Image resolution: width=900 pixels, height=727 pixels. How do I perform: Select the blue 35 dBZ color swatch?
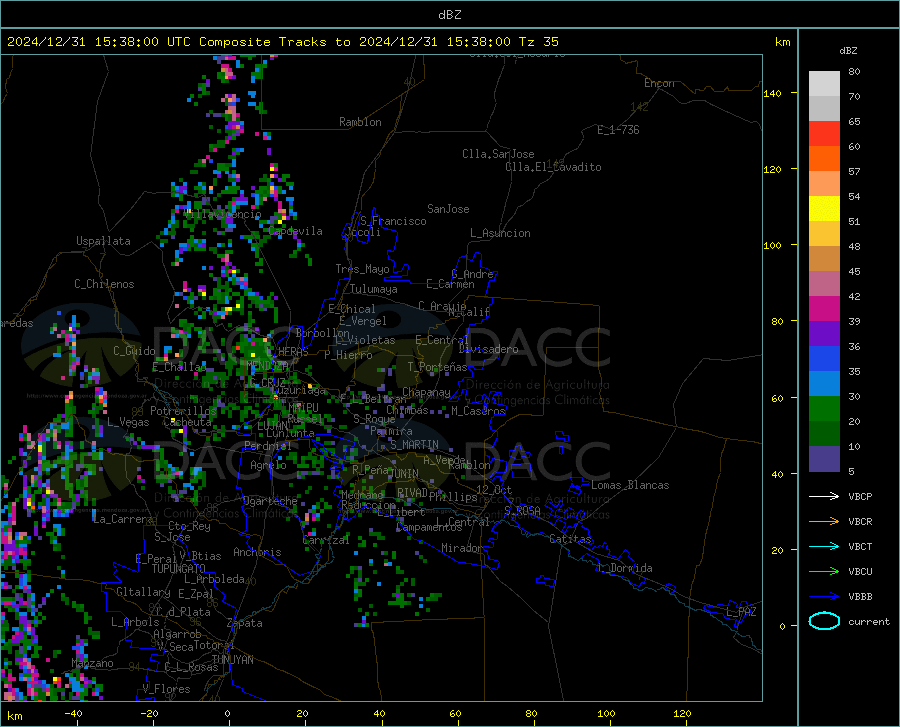click(x=824, y=359)
